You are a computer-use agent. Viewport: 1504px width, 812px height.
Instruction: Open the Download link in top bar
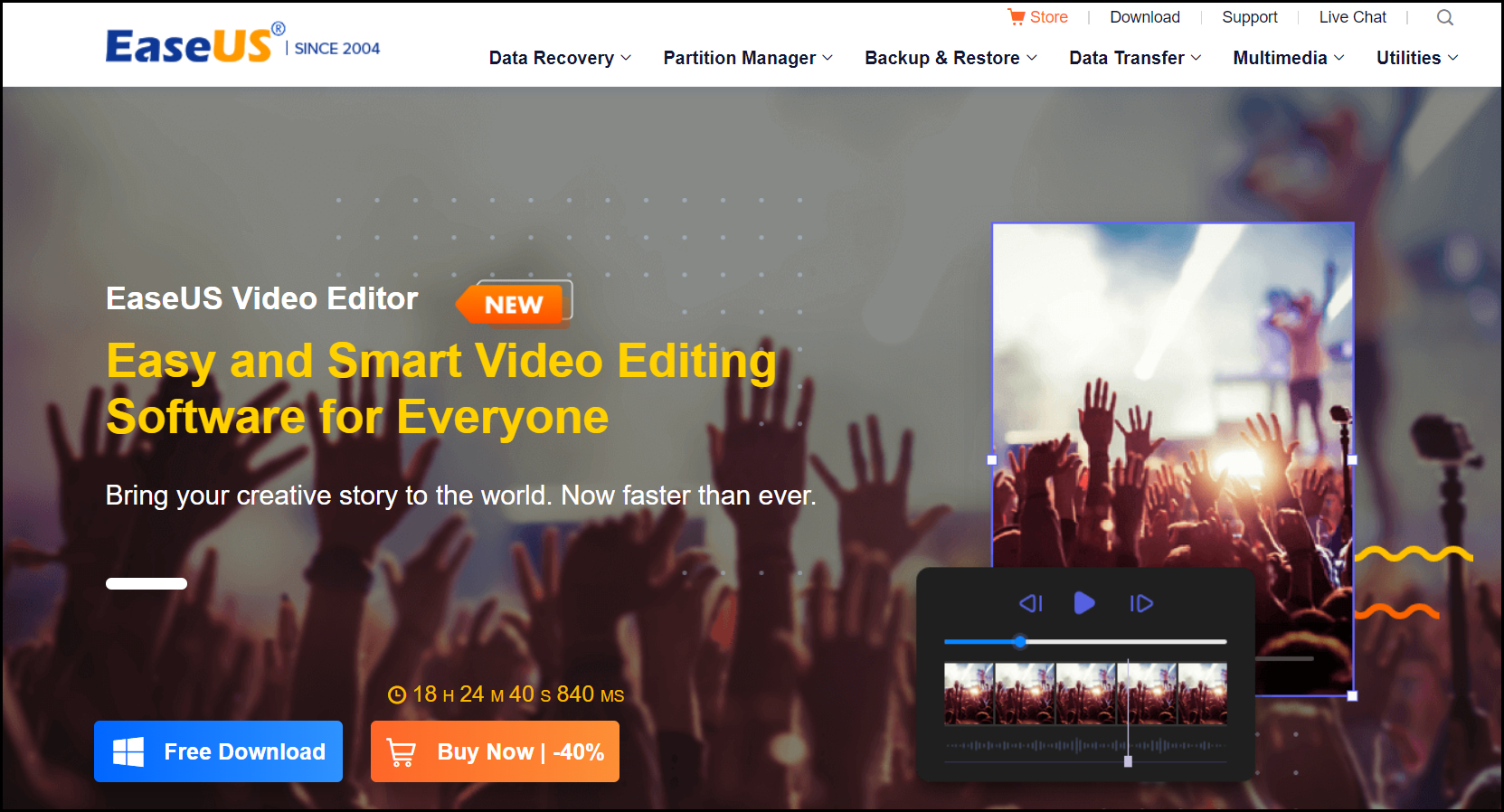(1145, 17)
